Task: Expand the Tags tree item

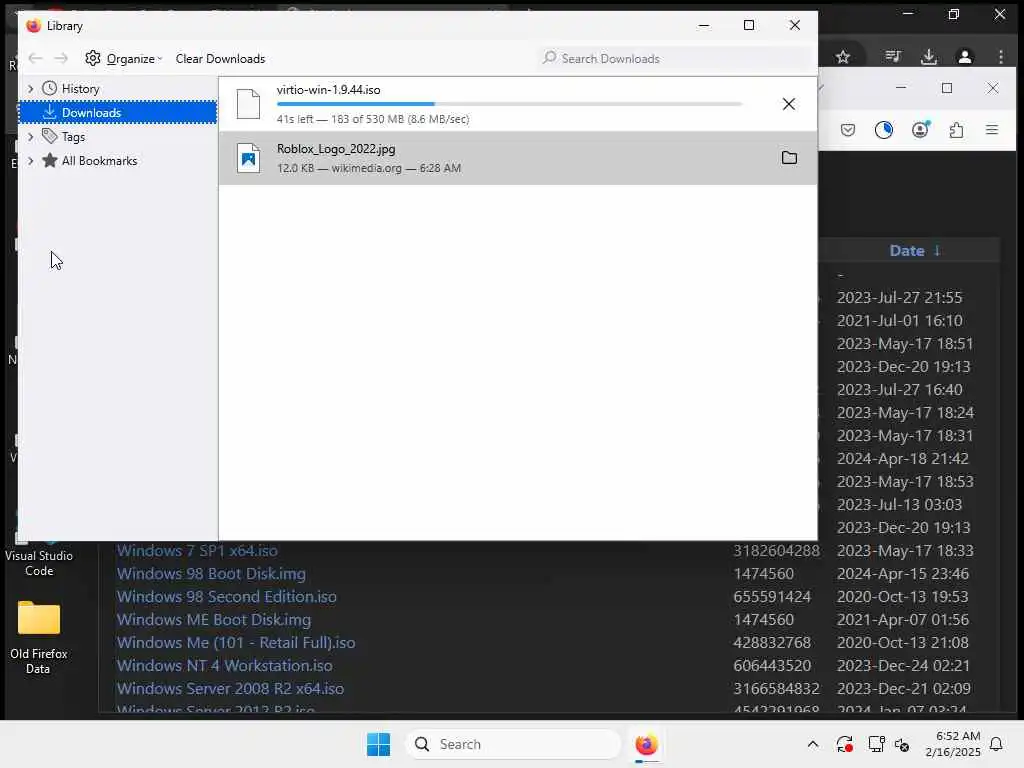Action: click(x=30, y=136)
